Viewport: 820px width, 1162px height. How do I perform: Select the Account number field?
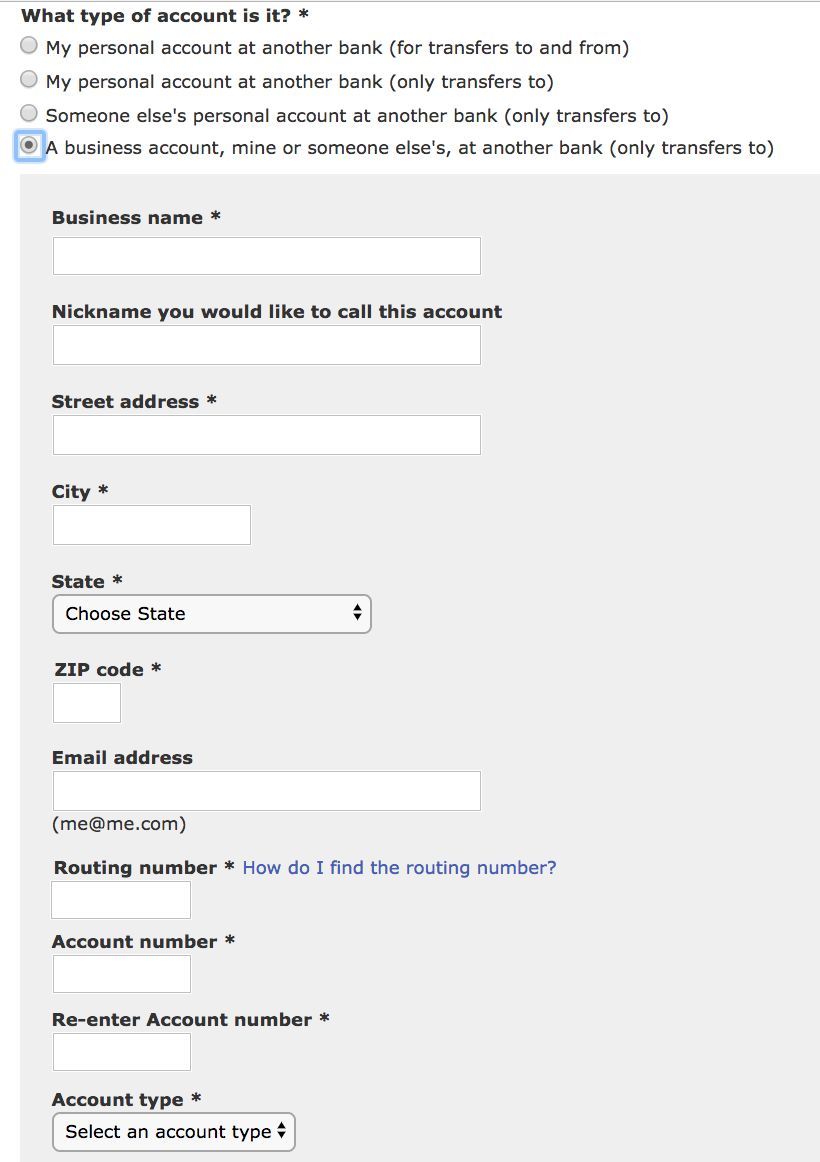tap(121, 974)
